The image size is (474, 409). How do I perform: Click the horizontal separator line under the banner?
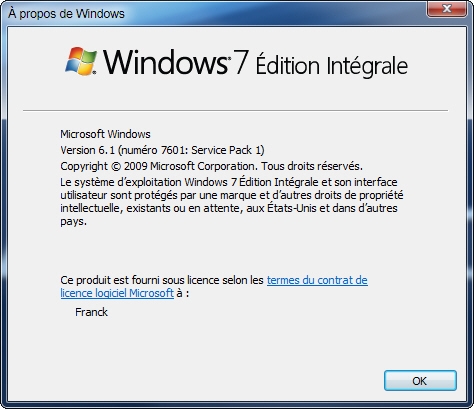[x=235, y=110]
